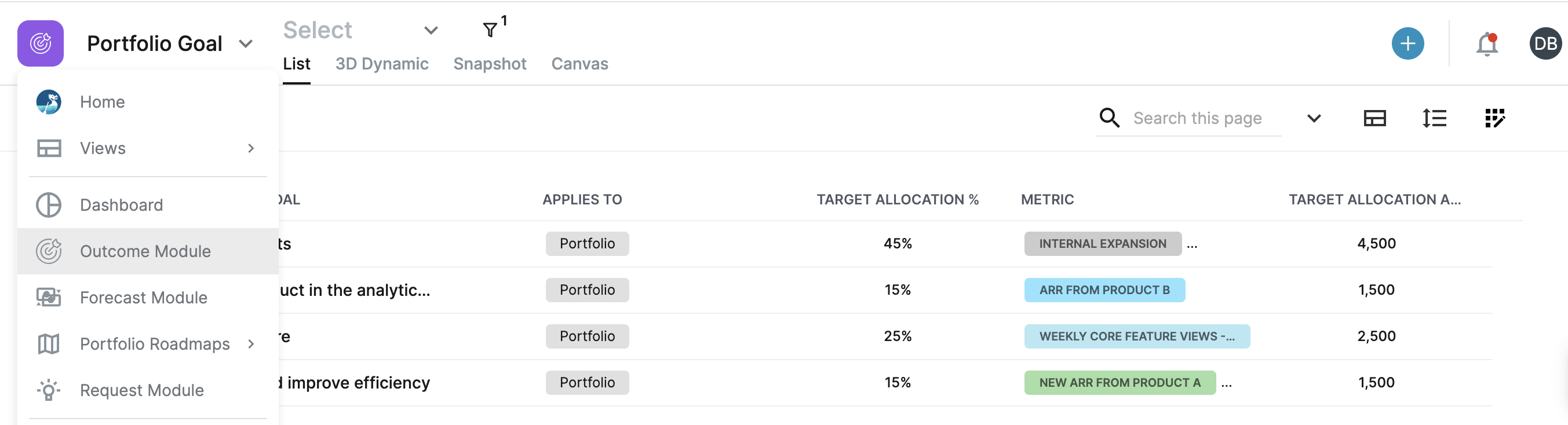Expand Portfolio Roadmaps submenu
Viewport: 1568px width, 425px height.
[251, 344]
